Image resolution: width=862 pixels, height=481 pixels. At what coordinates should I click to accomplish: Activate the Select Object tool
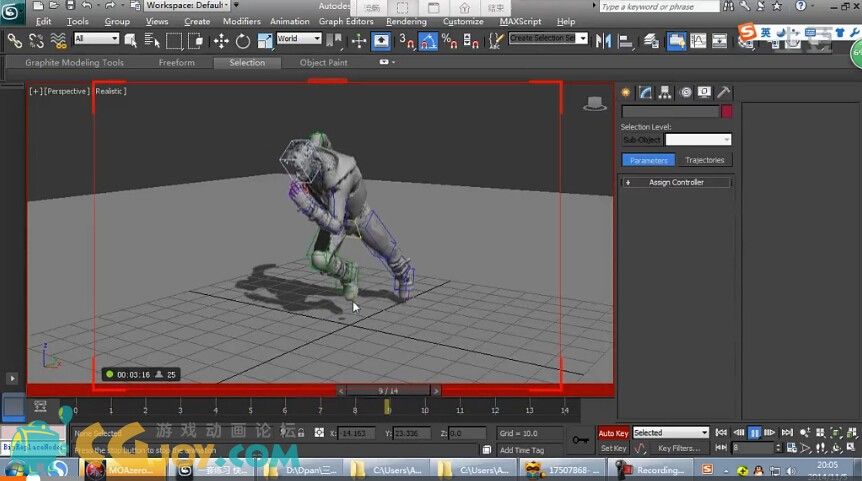pos(131,41)
